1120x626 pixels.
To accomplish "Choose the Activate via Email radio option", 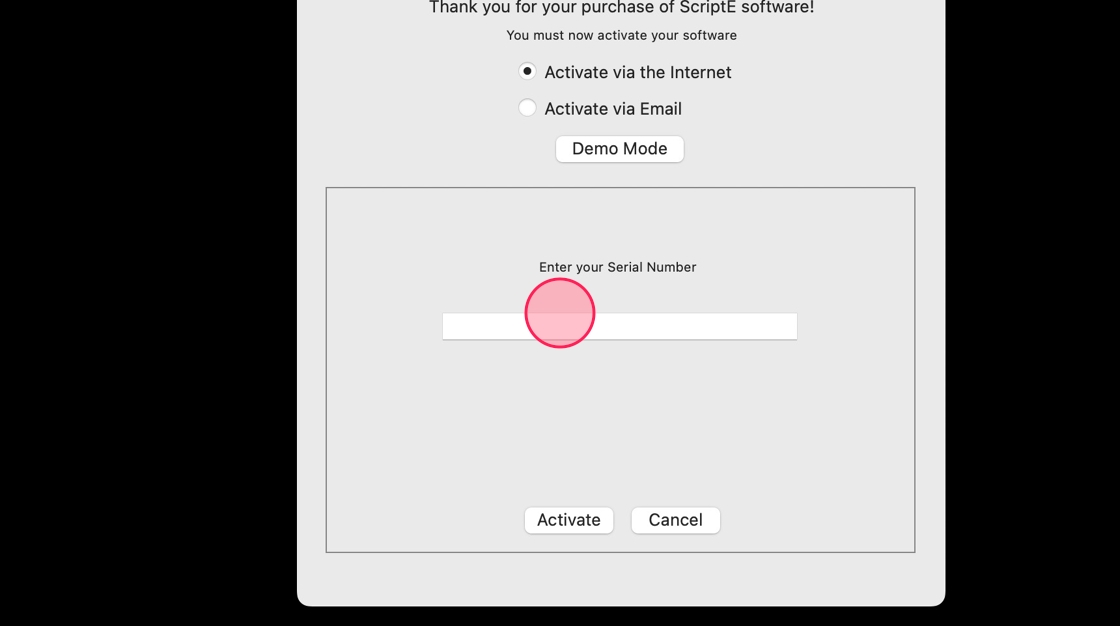I will click(527, 108).
